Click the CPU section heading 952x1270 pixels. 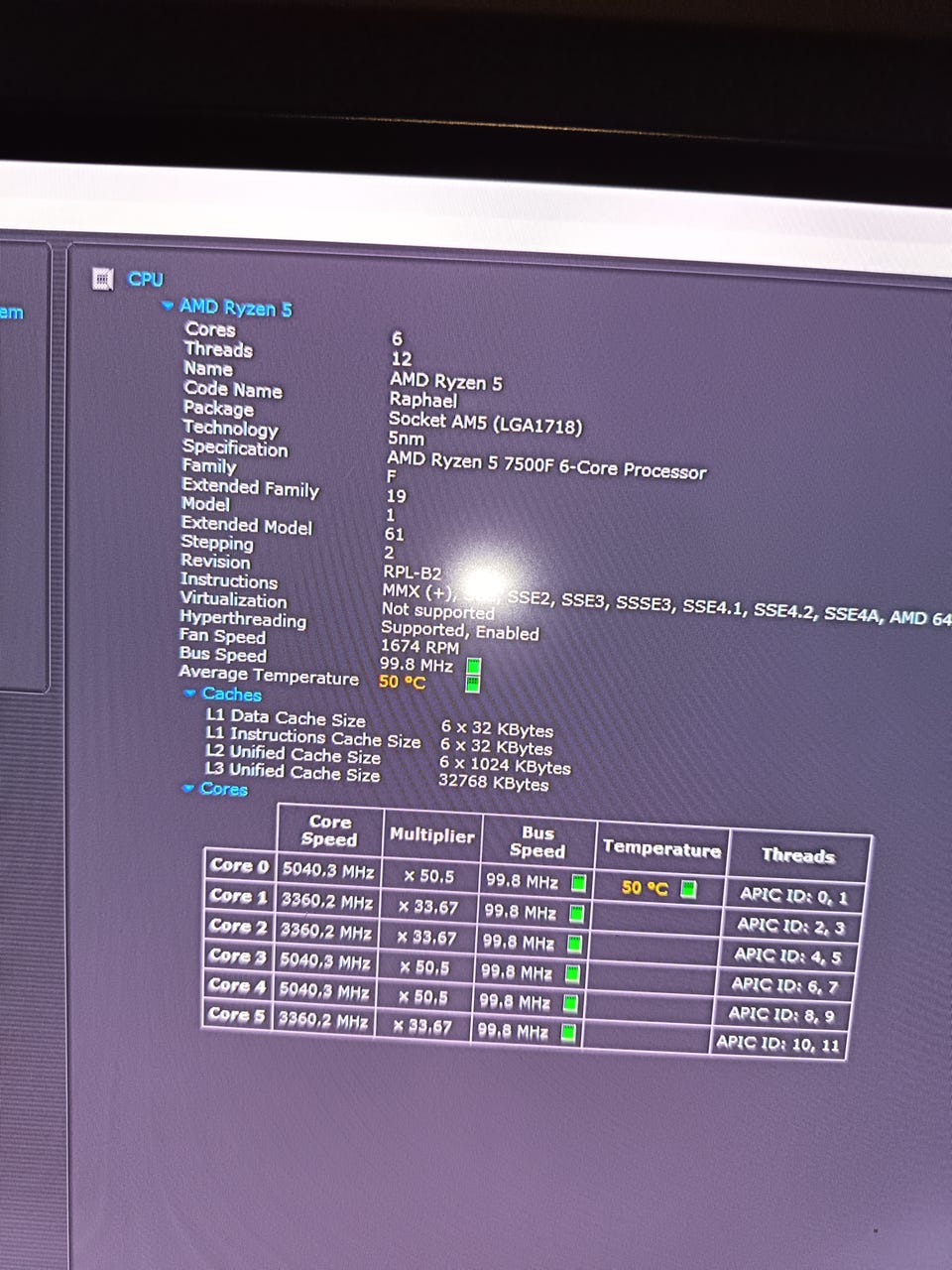[x=145, y=280]
